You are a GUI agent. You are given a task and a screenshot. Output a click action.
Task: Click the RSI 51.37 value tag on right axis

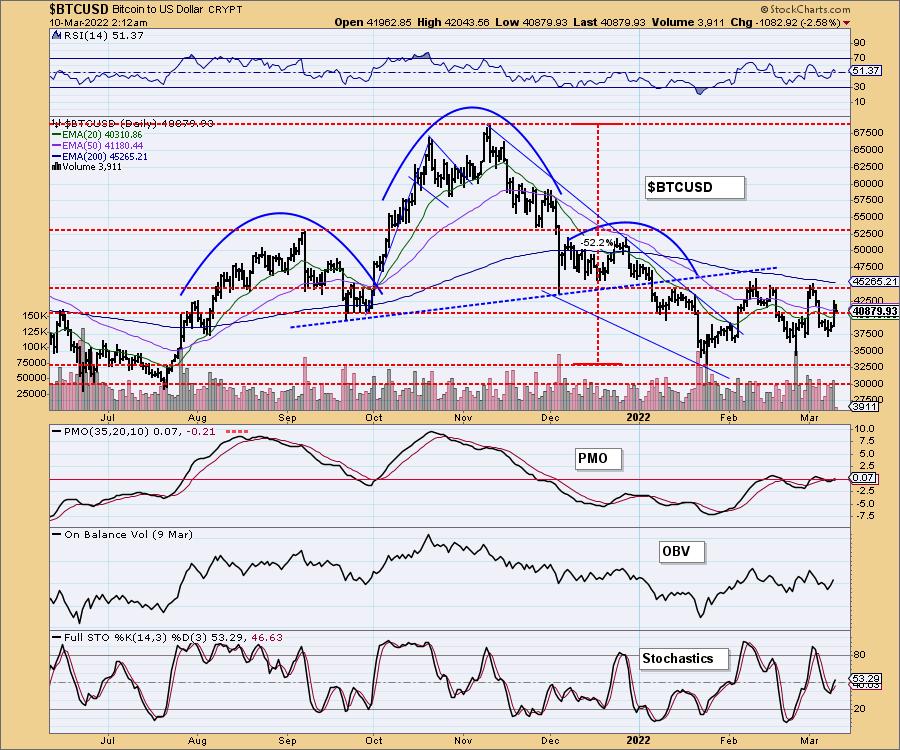[x=866, y=71]
